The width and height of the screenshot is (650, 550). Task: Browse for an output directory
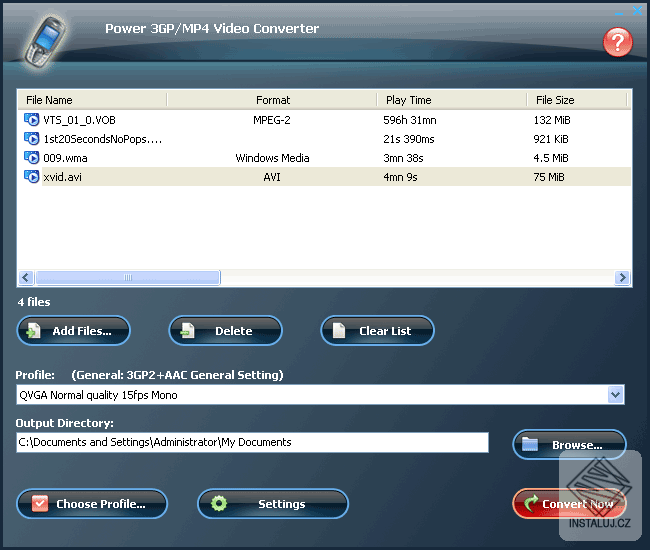[569, 445]
